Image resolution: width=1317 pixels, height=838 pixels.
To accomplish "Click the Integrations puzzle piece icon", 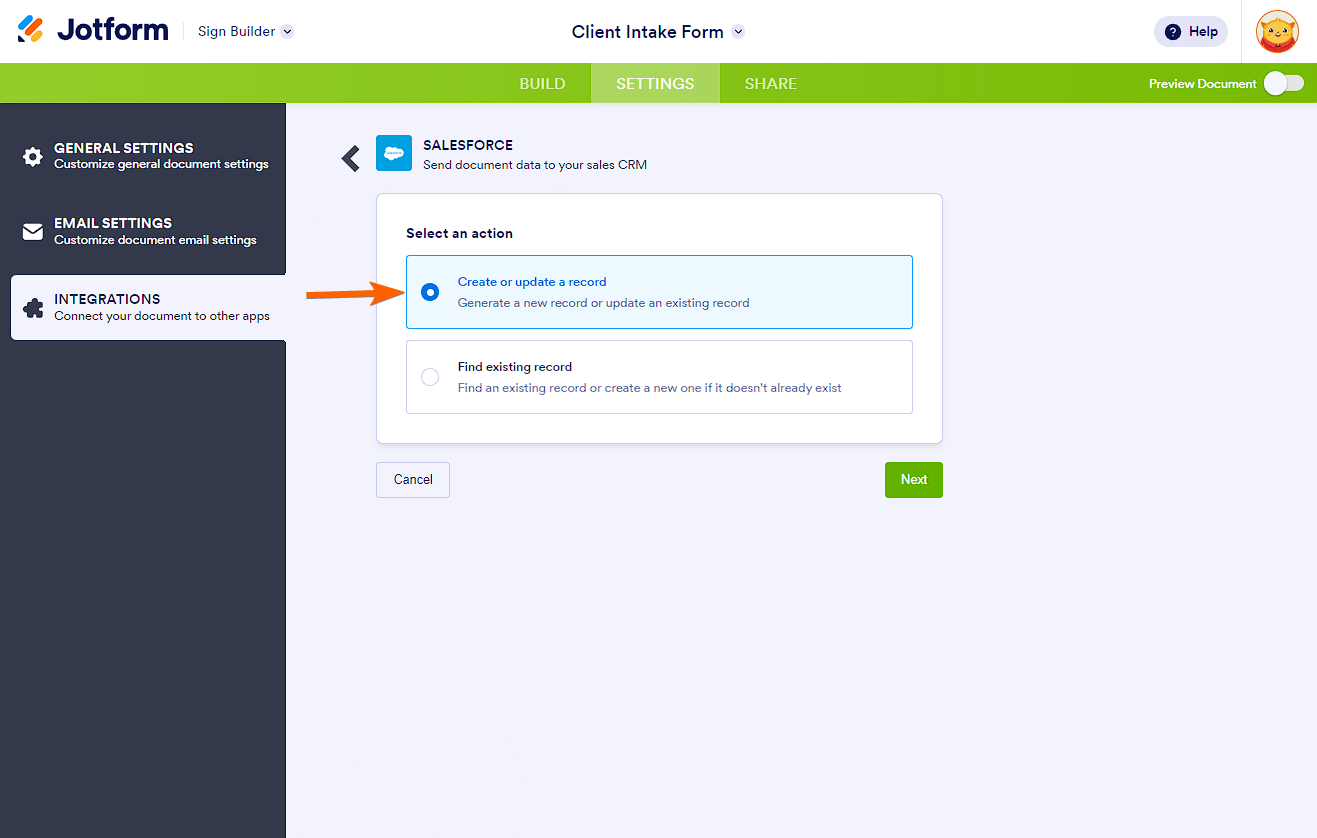I will tap(33, 308).
